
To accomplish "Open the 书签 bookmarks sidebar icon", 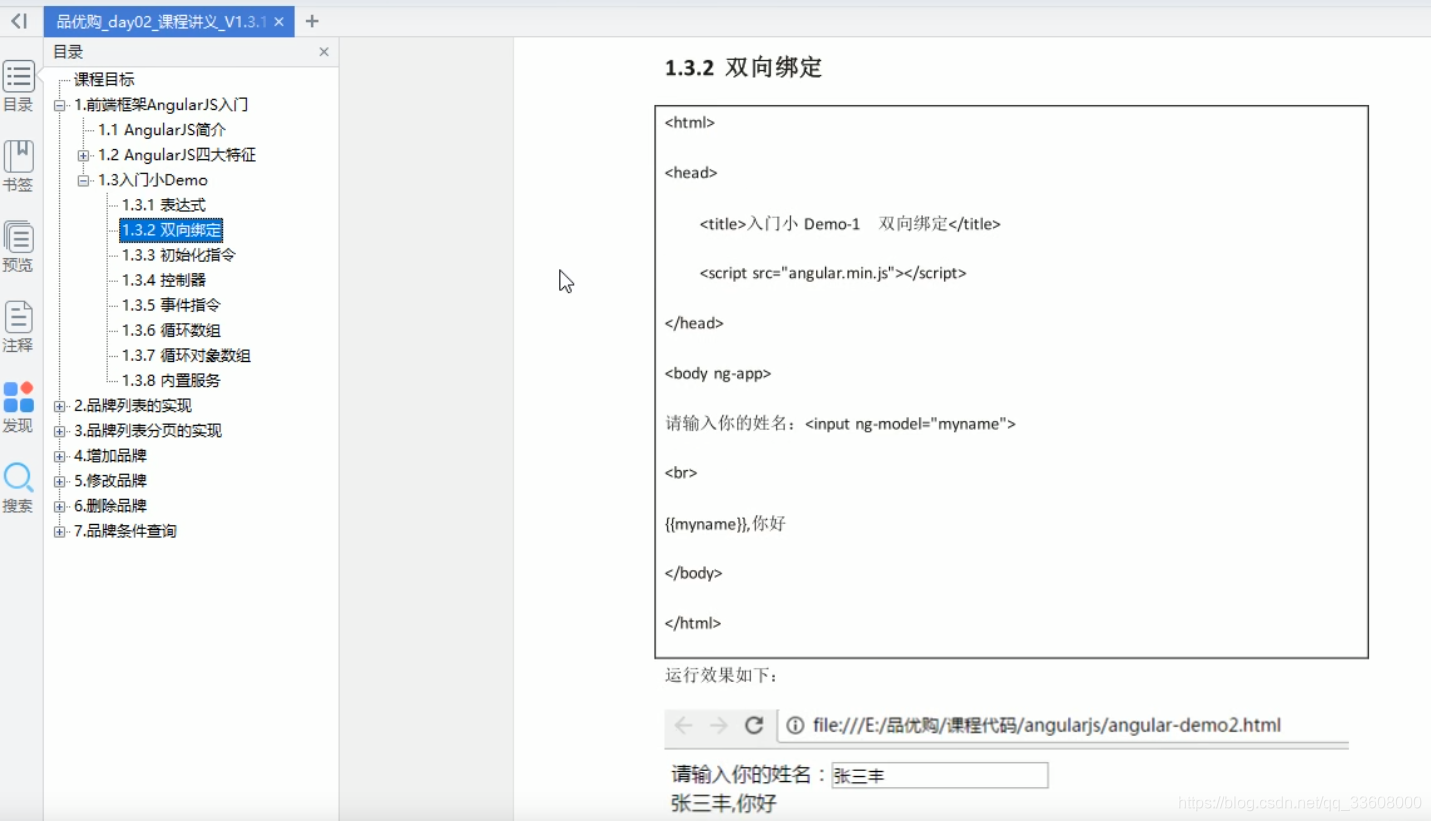I will tap(18, 166).
